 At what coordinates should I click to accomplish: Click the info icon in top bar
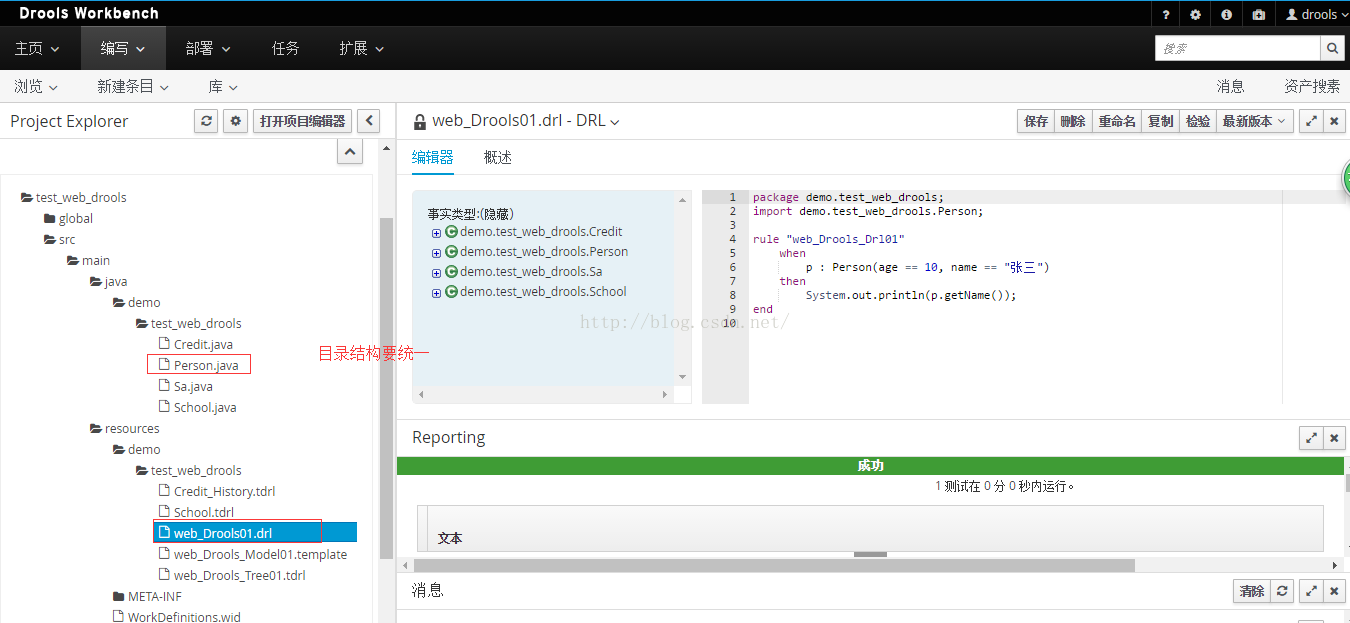click(1227, 14)
